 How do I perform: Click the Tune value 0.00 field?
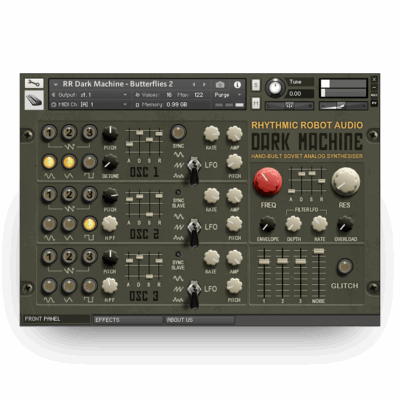[300, 94]
